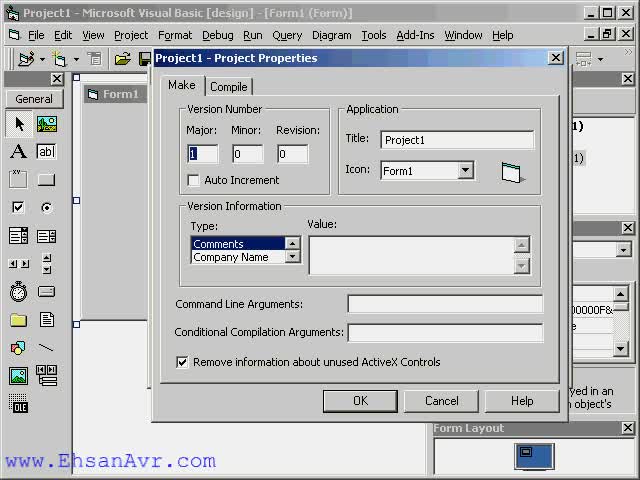Select the Line control tool
This screenshot has width=640, height=480.
(47, 347)
